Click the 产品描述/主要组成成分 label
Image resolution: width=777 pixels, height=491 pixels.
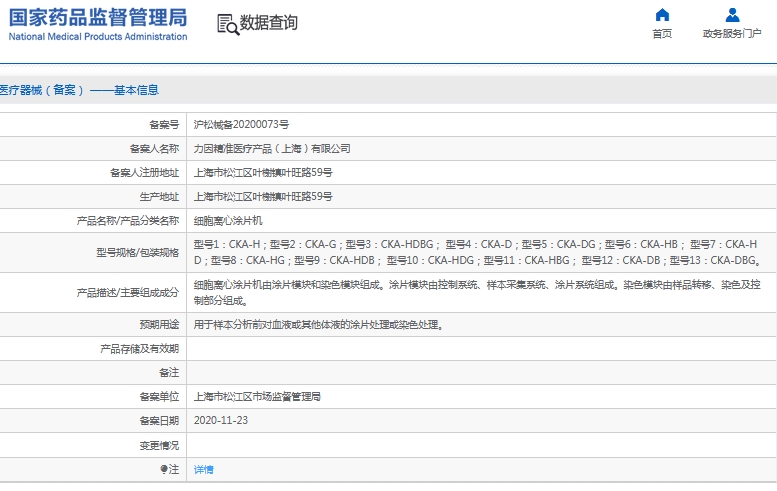coord(127,292)
